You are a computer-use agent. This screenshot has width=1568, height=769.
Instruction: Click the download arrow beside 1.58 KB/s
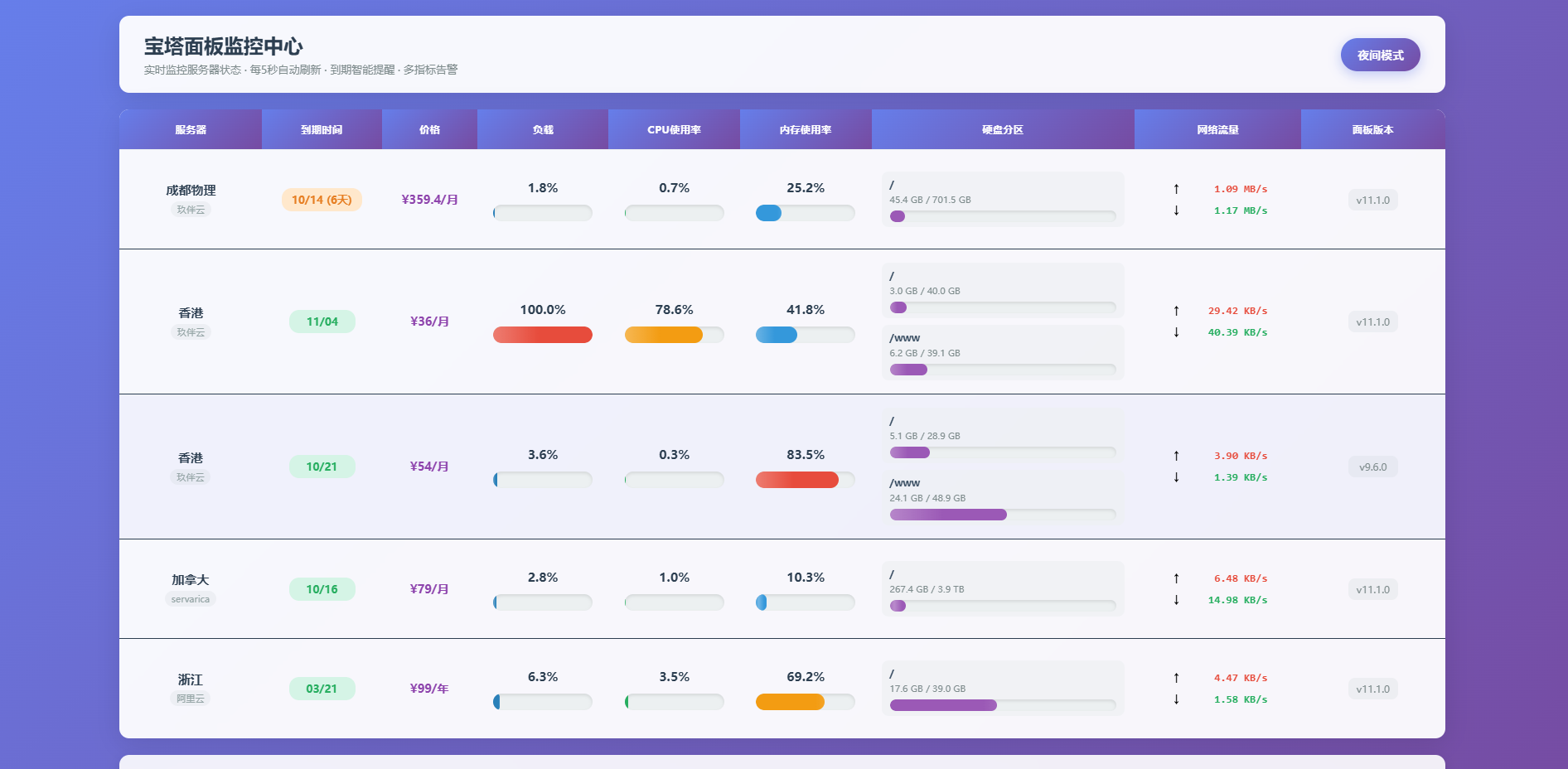tap(1176, 699)
